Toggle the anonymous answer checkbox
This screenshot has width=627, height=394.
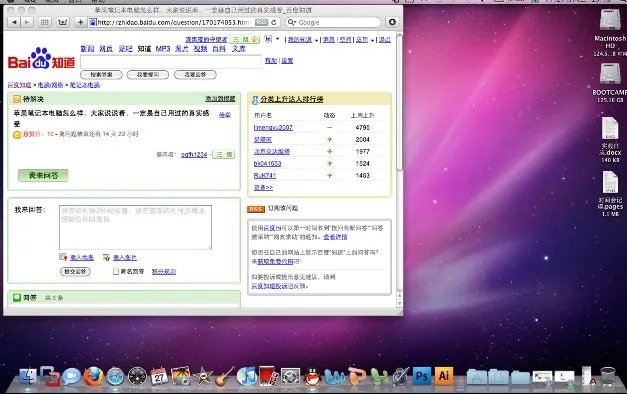(x=116, y=272)
